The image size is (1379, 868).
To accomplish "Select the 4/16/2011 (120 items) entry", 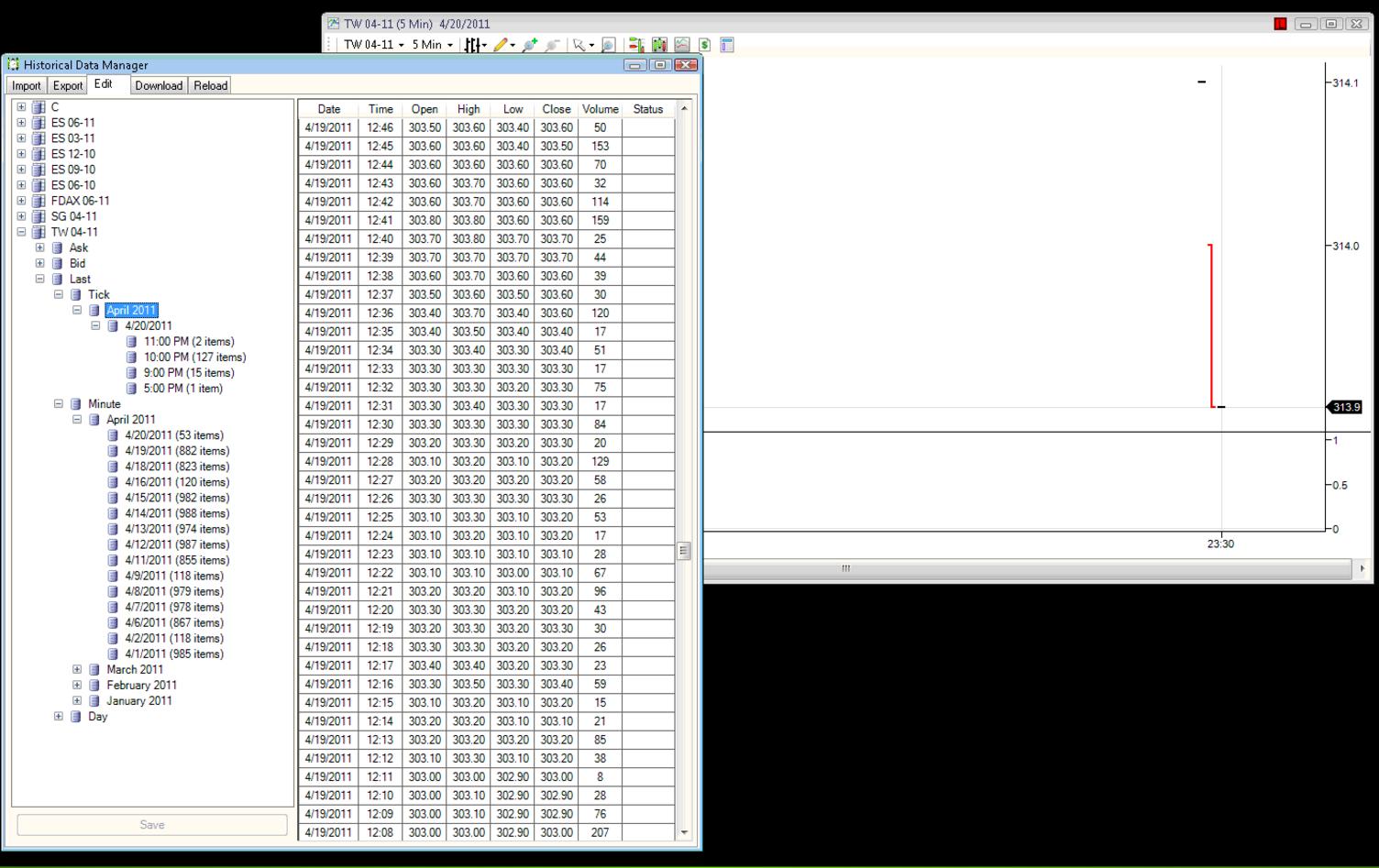I will point(177,481).
